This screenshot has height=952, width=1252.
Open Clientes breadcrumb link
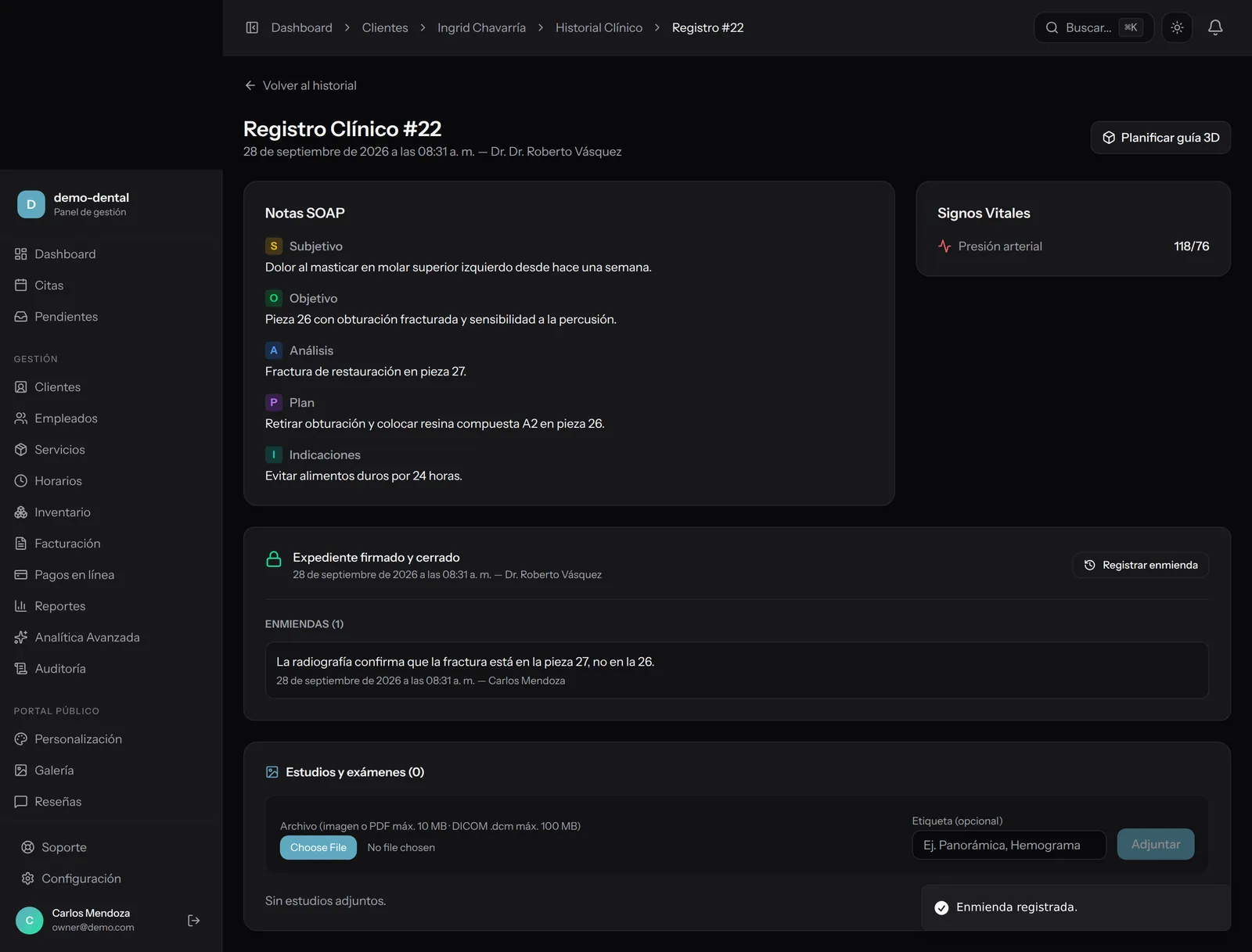[385, 27]
